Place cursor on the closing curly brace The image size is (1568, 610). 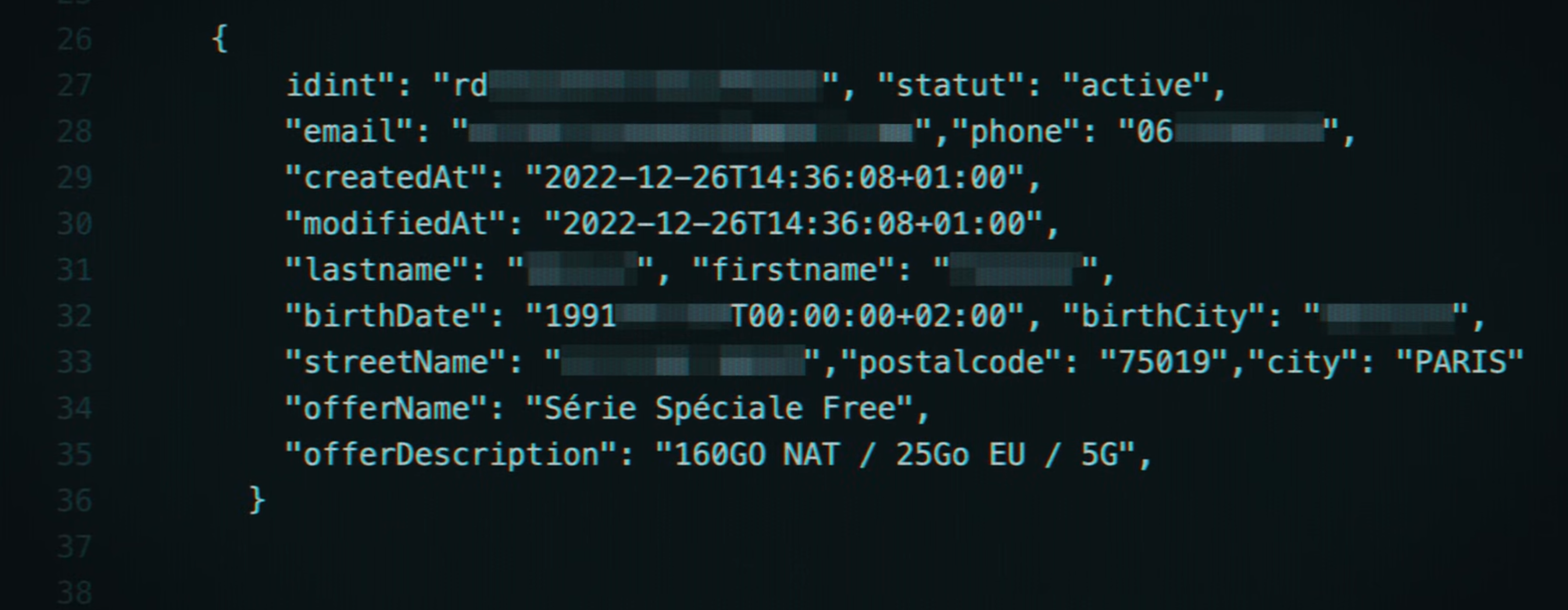pyautogui.click(x=257, y=501)
